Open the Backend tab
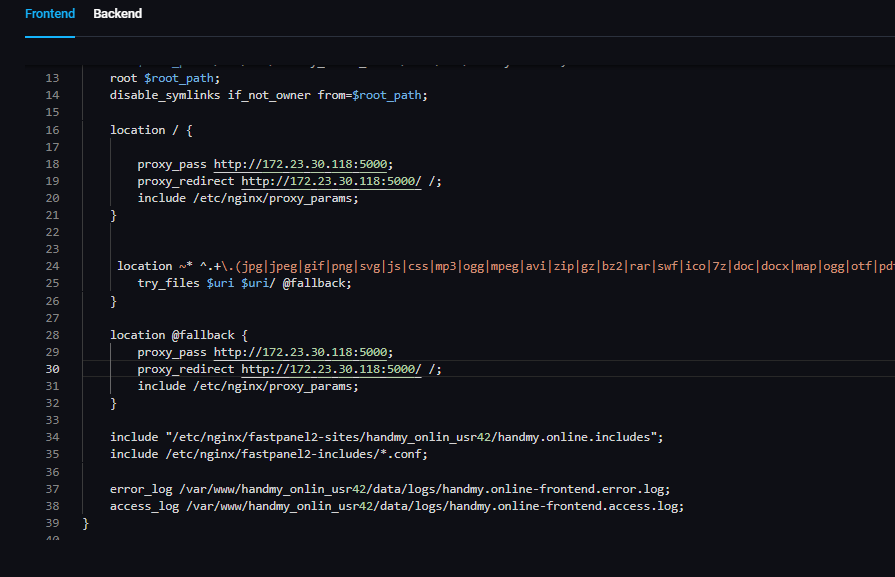This screenshot has width=895, height=577. (x=118, y=14)
